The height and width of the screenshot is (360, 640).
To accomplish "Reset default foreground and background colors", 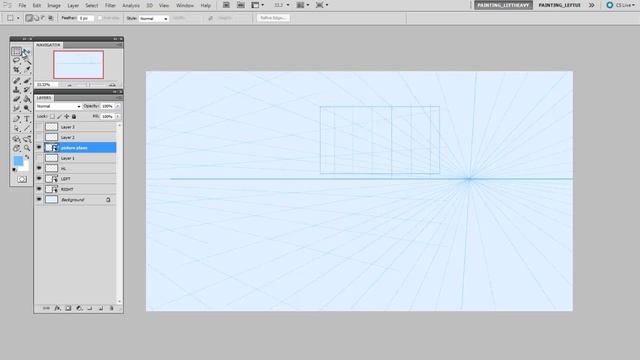I will coord(14,170).
